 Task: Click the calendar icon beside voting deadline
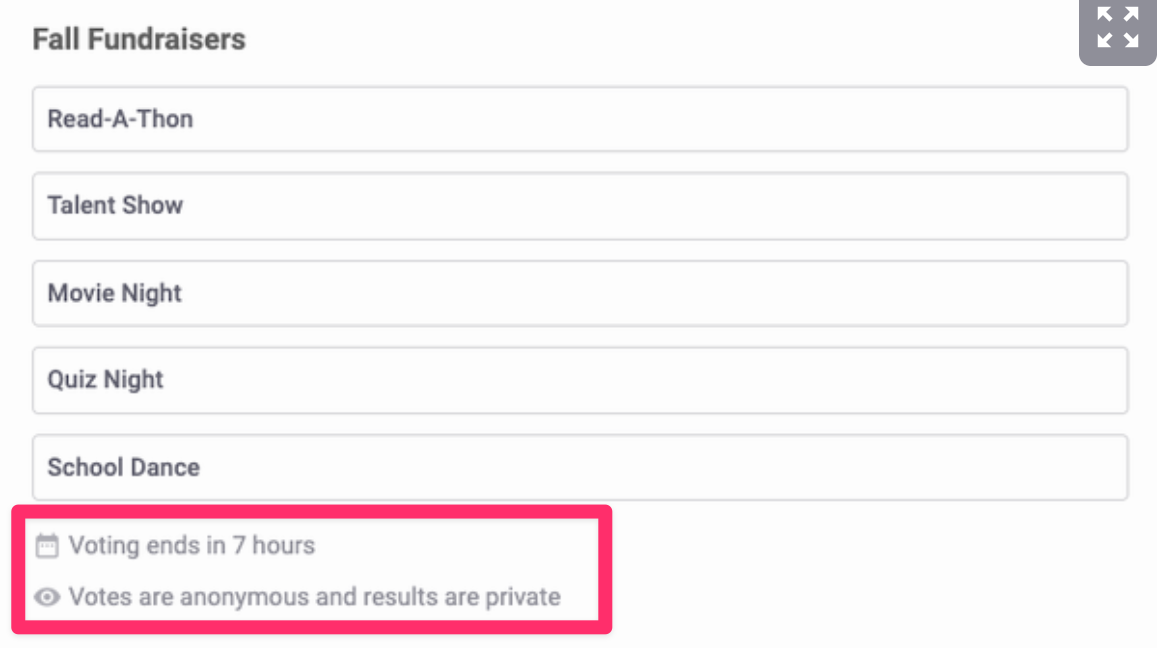point(47,546)
